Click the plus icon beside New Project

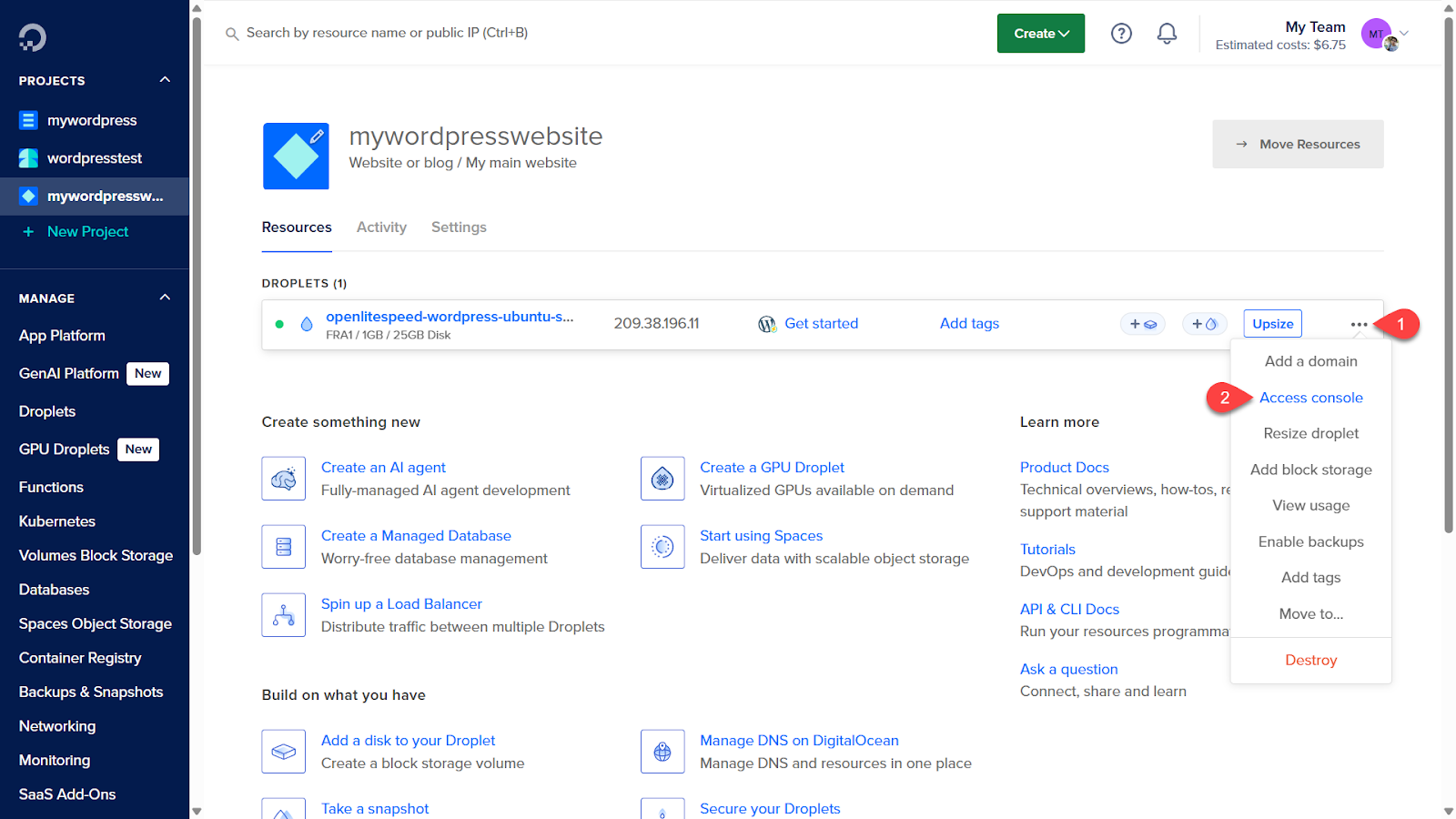click(28, 232)
